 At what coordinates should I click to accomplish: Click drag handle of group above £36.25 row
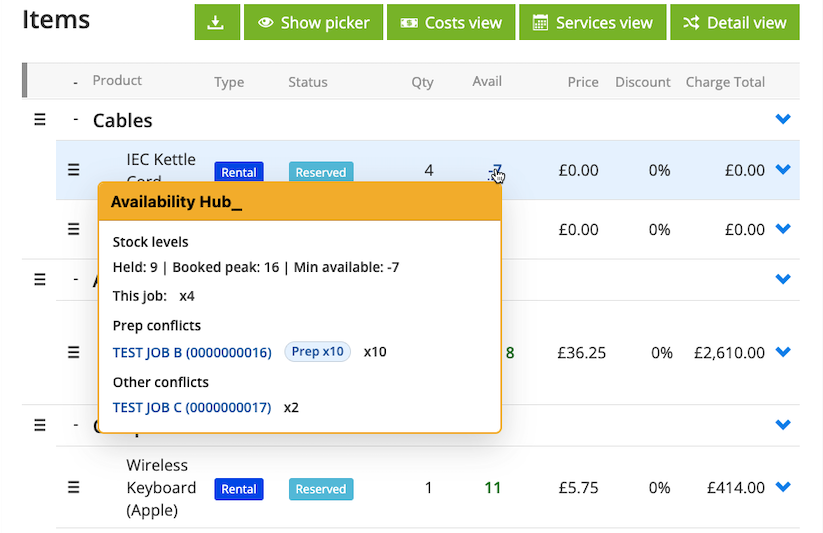point(40,279)
